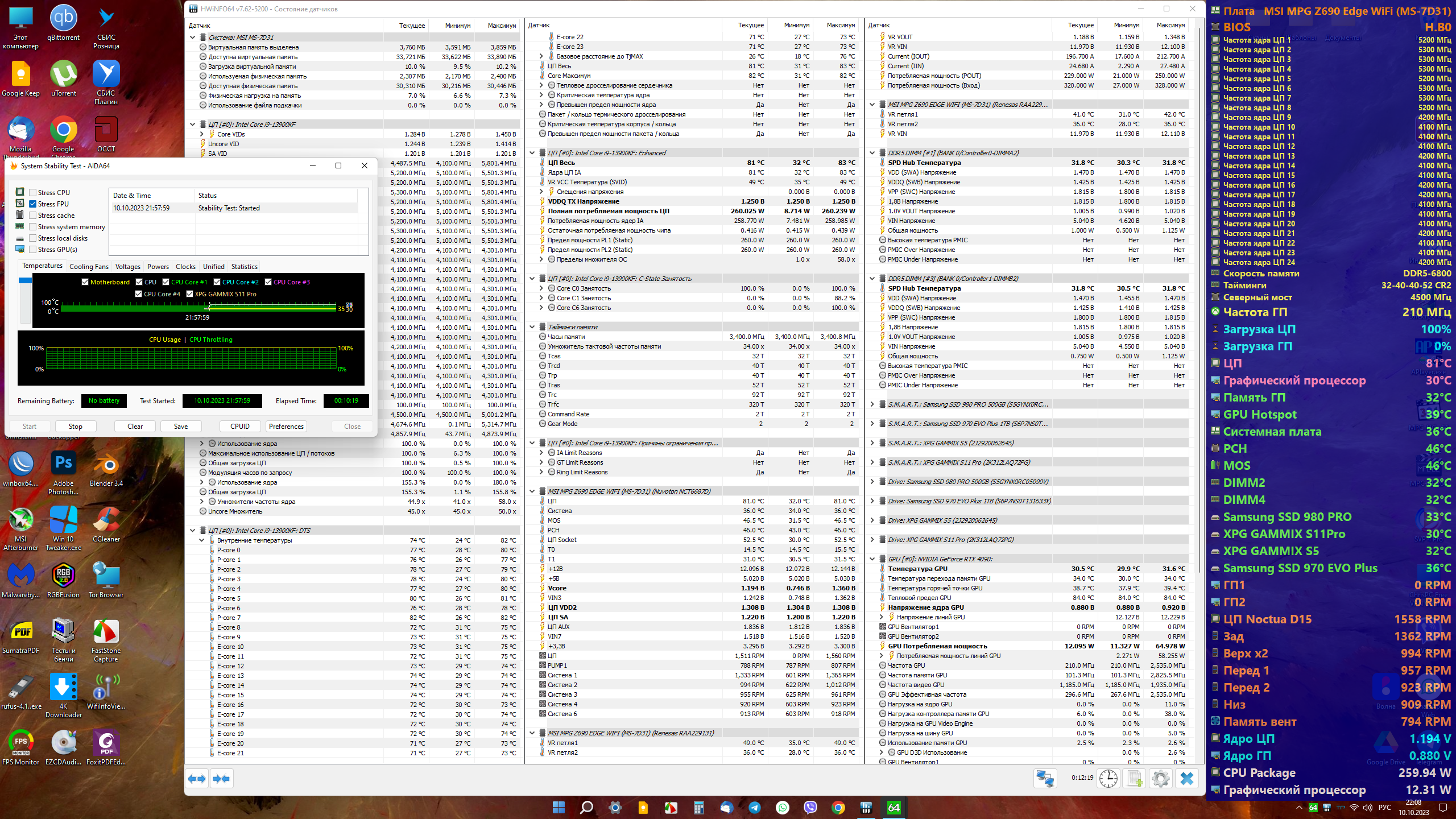The image size is (1456, 819).
Task: Click the Preferences button
Action: 286,427
